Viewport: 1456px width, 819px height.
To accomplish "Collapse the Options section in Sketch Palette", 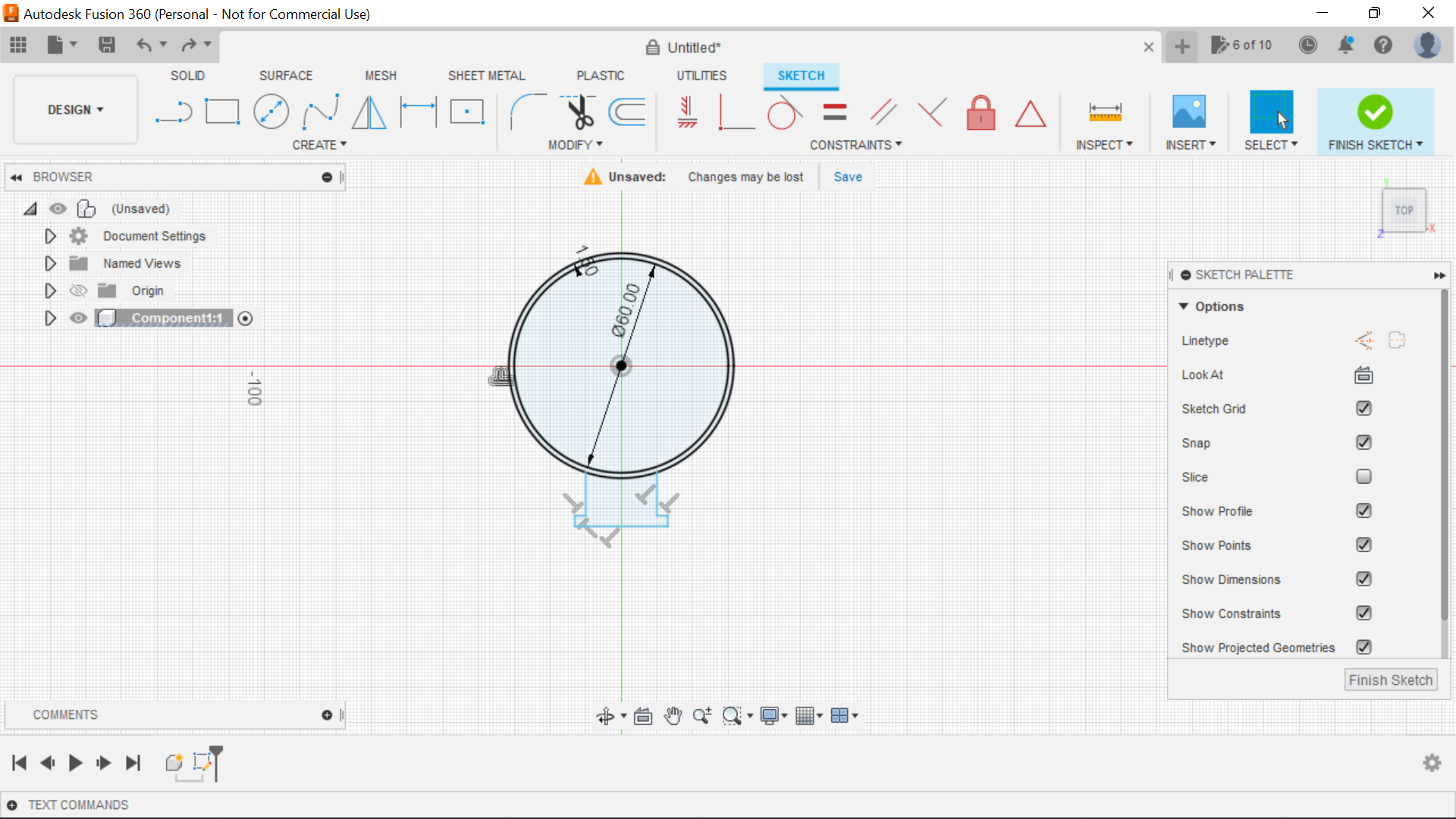I will [1185, 306].
